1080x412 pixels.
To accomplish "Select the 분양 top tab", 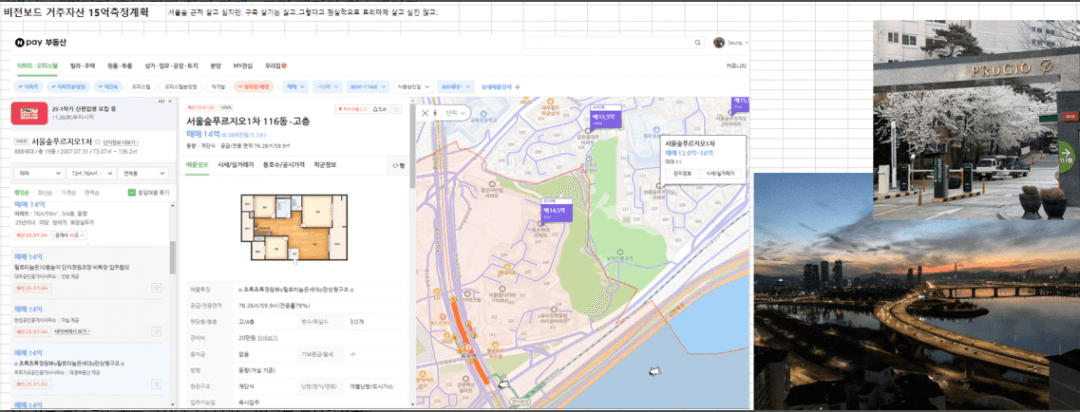I will tap(216, 65).
